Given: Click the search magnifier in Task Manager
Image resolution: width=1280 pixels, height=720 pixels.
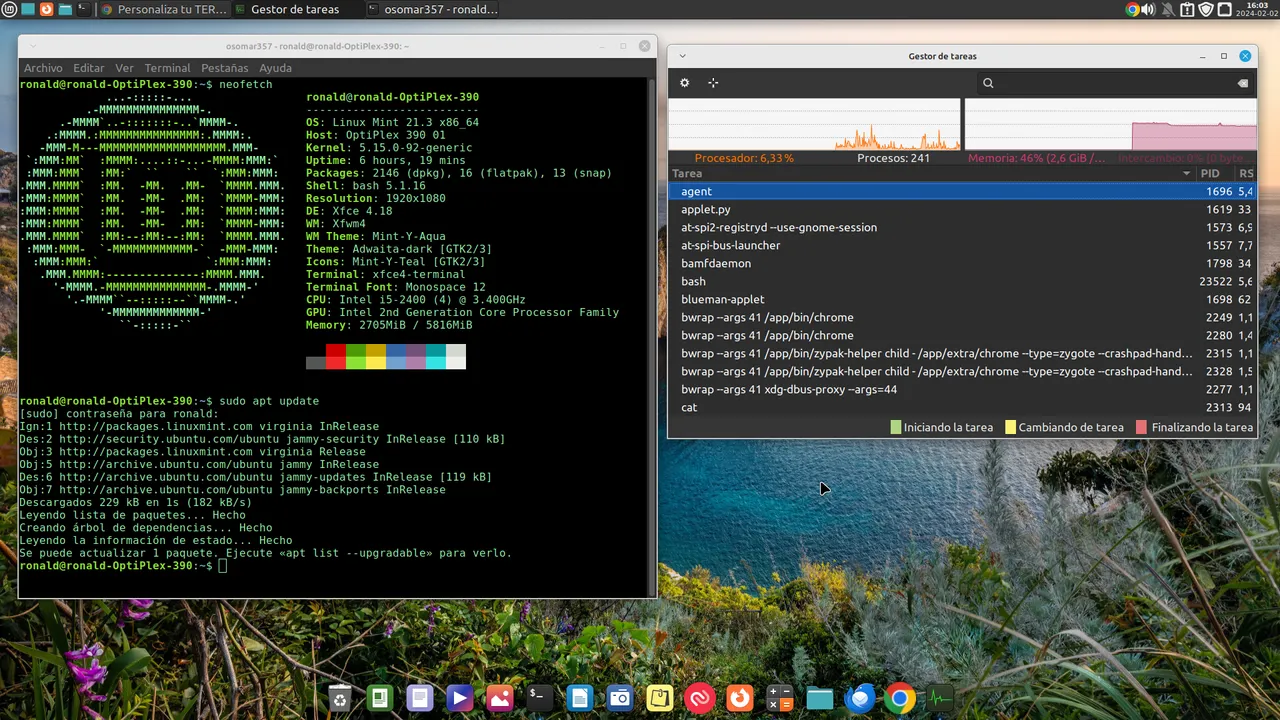Looking at the screenshot, I should point(988,83).
